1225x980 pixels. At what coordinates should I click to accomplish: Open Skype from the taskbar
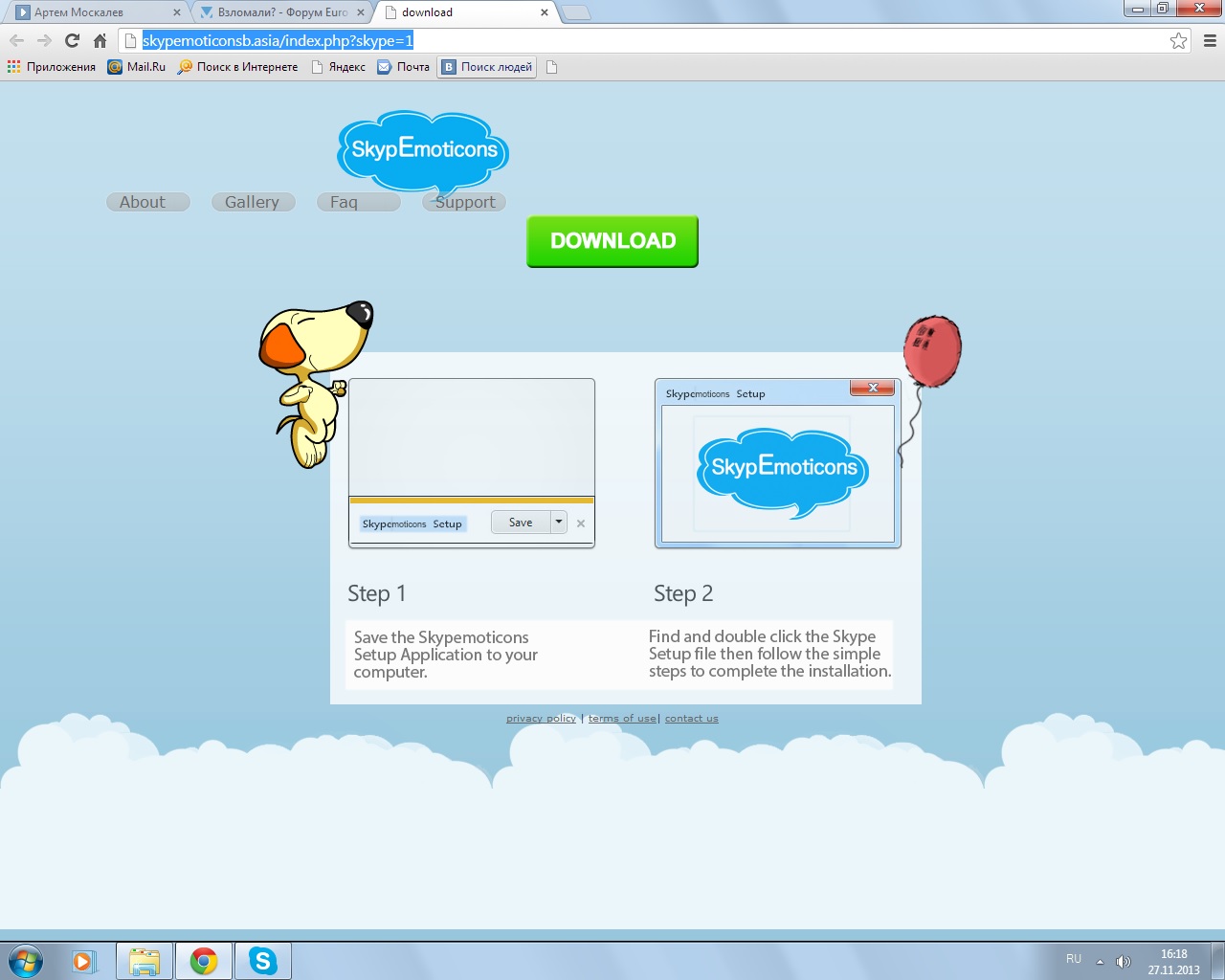point(262,960)
